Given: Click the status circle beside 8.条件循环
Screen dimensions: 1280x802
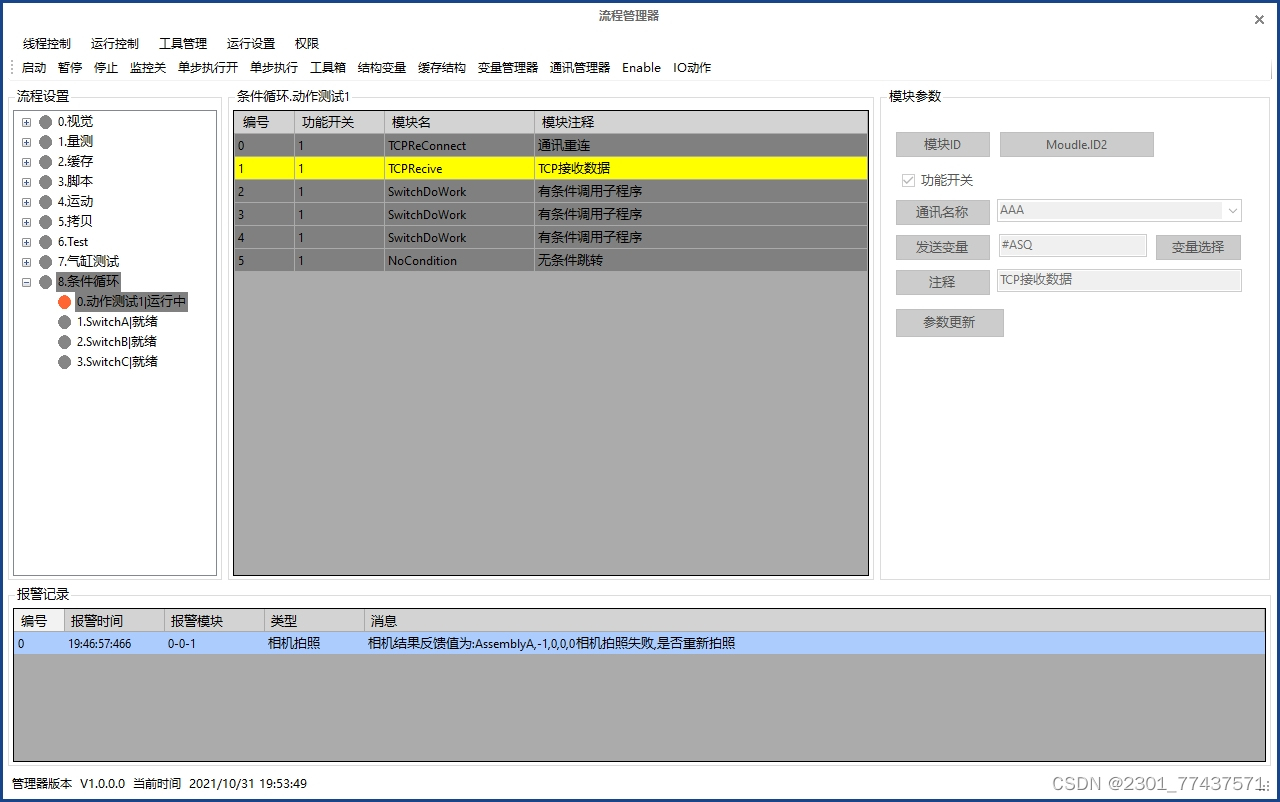Looking at the screenshot, I should (x=45, y=282).
